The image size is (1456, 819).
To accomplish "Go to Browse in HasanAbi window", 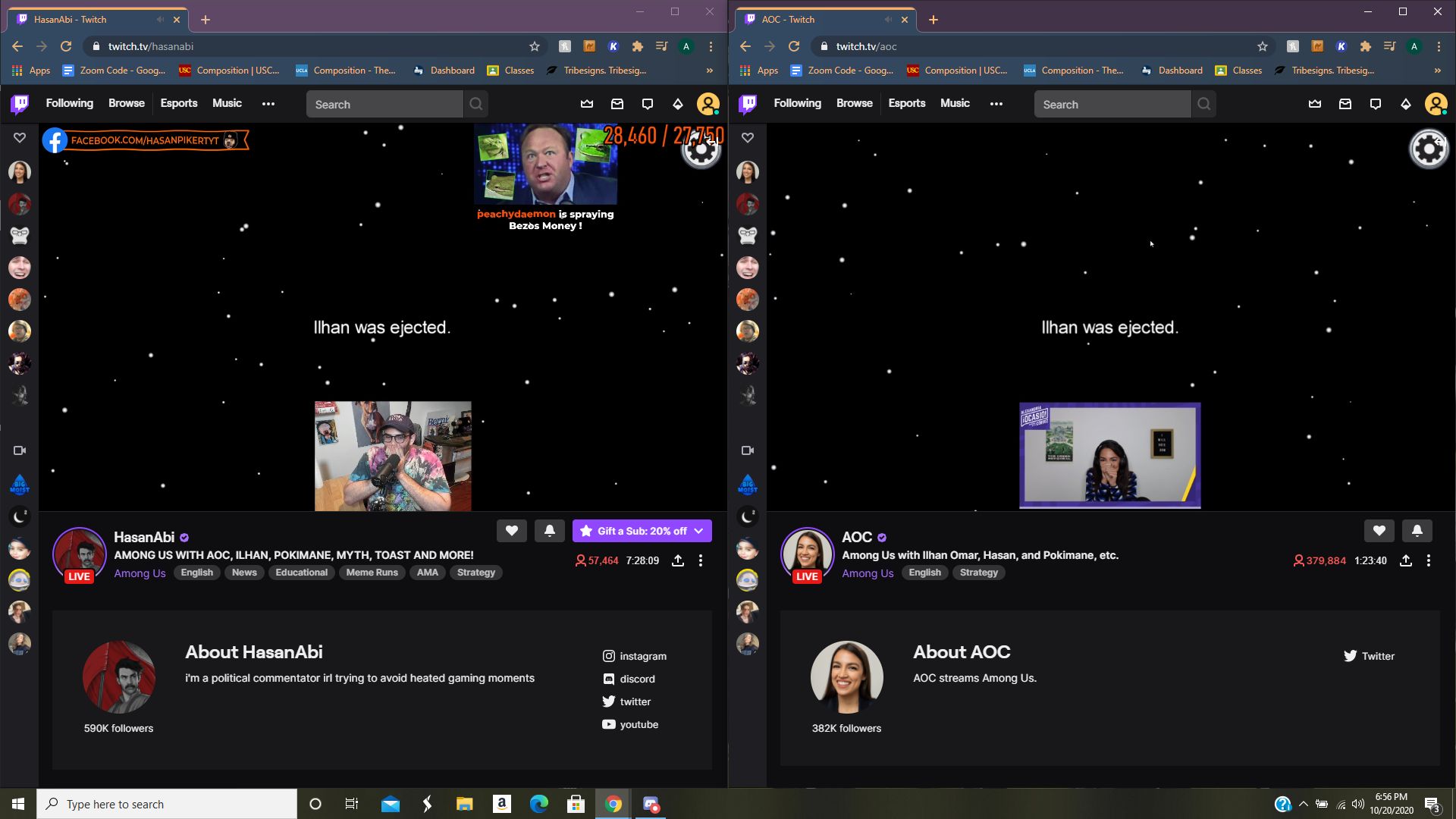I will tap(126, 103).
